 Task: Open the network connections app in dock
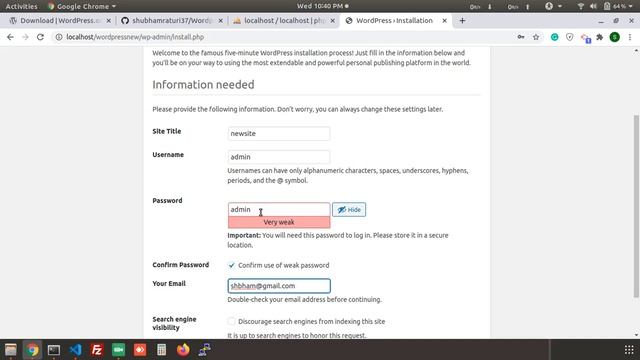pos(204,350)
